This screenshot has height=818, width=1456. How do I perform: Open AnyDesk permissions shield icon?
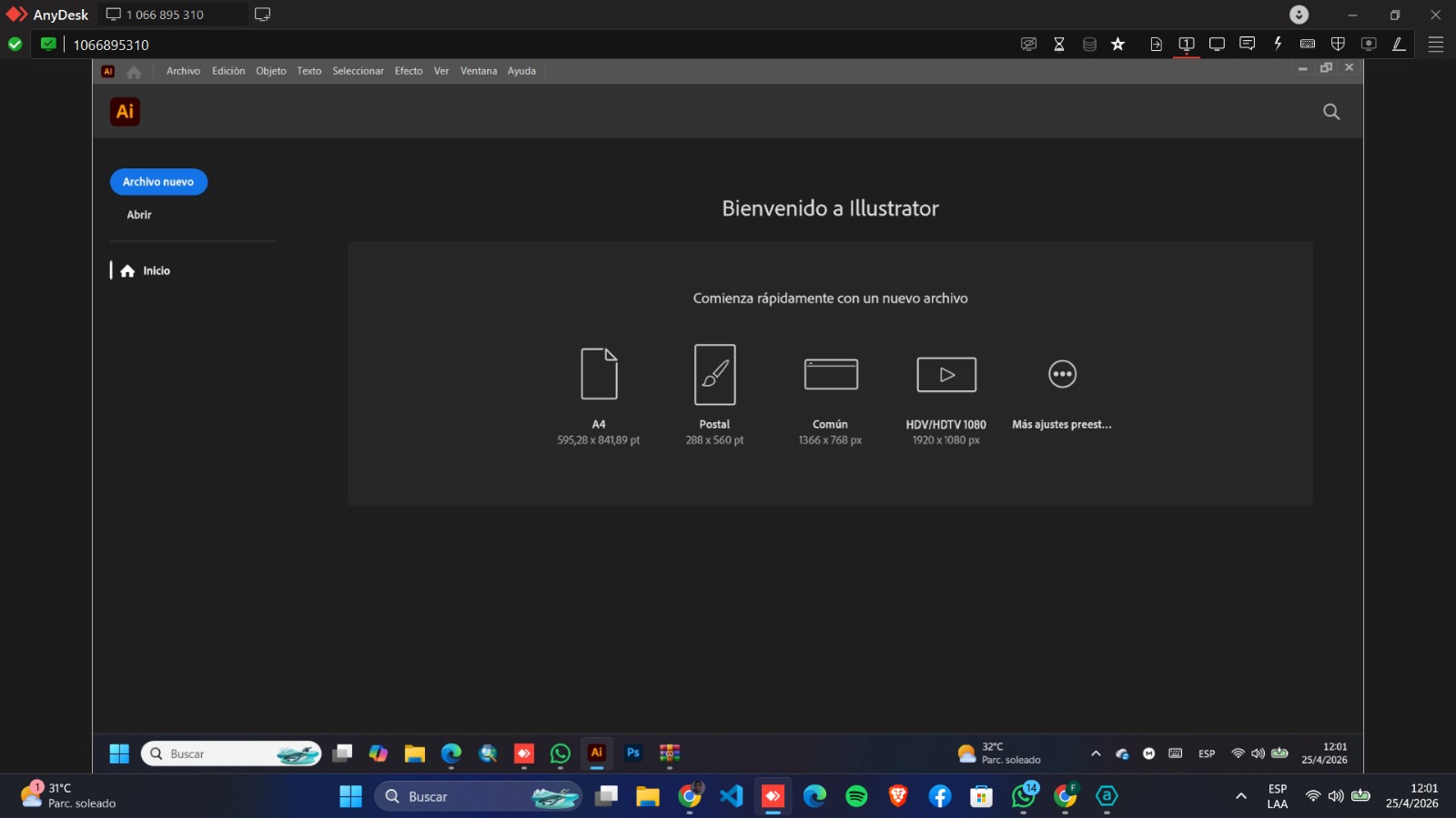click(x=1338, y=44)
